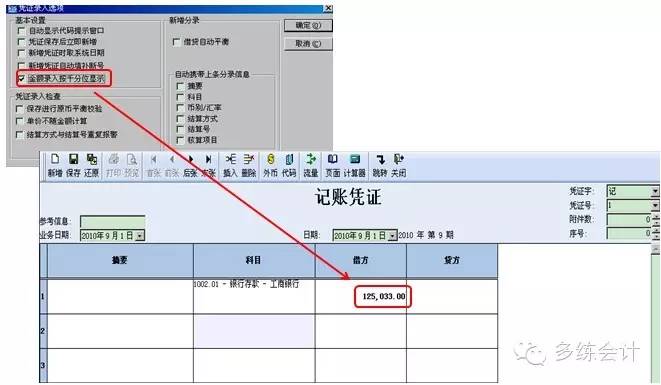Click the 保存 (Save) toolbar icon
Viewport: 661px width, 385px height.
coord(73,165)
